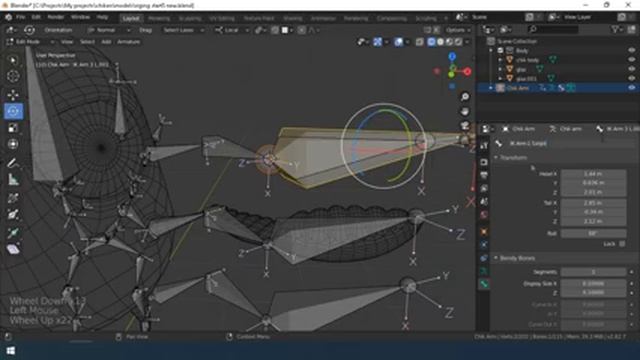640x360 pixels.
Task: Toggle X-ray display in viewport header
Action: (419, 42)
